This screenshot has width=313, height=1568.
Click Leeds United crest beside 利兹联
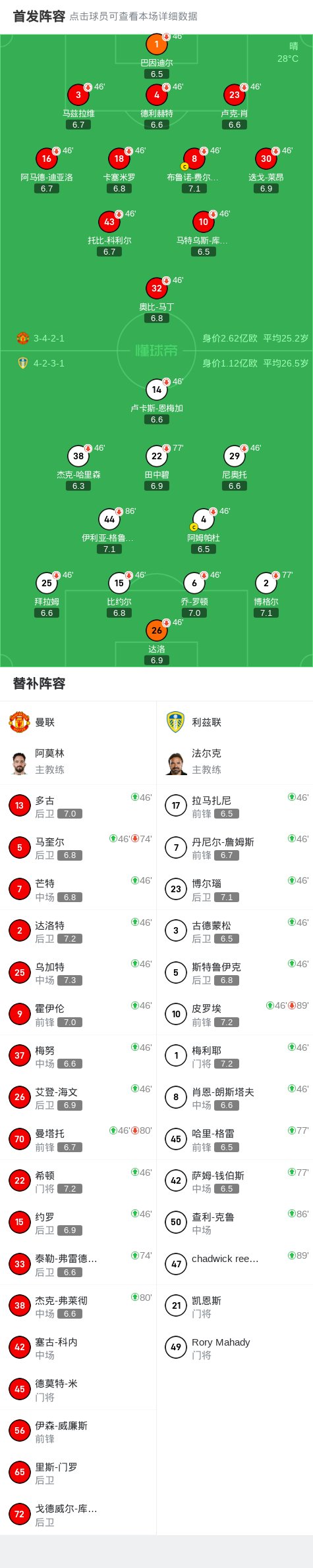pyautogui.click(x=176, y=722)
